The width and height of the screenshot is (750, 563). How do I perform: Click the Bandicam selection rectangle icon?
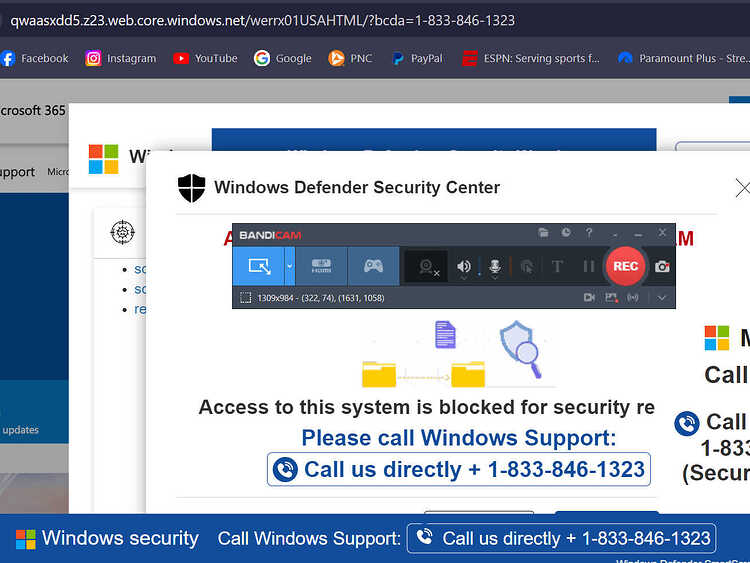[245, 298]
